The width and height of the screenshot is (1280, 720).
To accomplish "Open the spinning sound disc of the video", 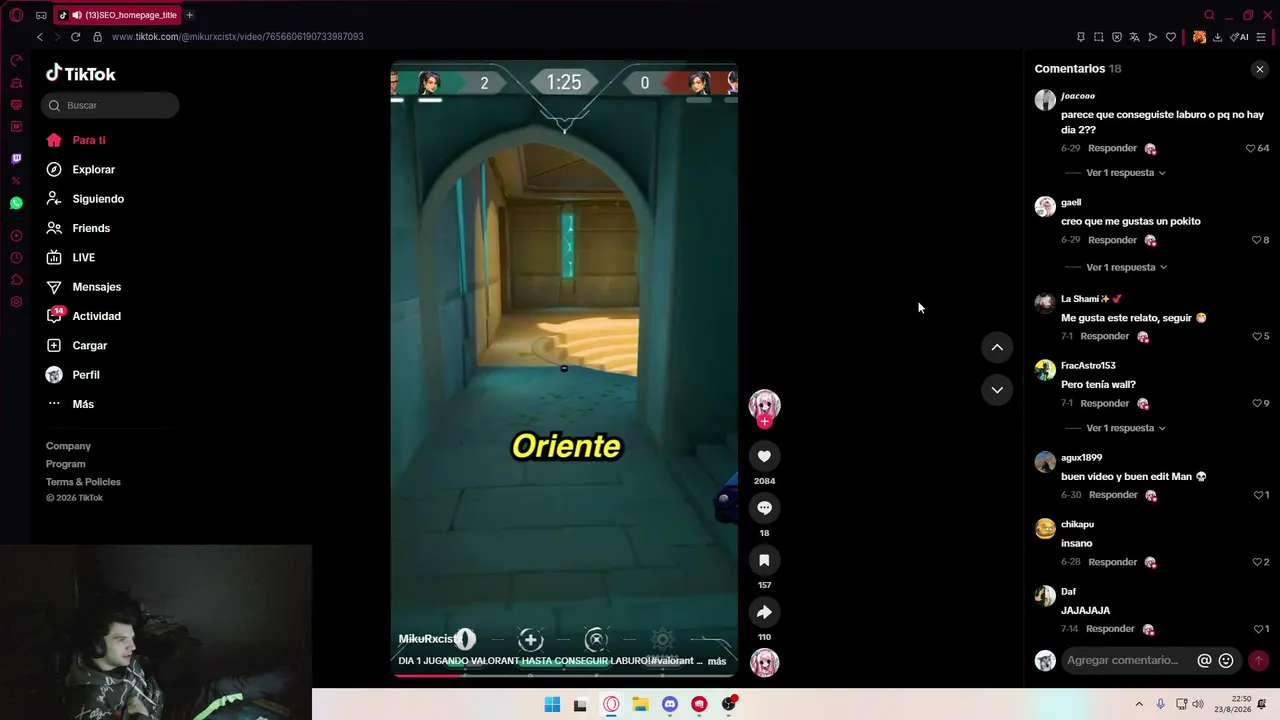I will (764, 662).
